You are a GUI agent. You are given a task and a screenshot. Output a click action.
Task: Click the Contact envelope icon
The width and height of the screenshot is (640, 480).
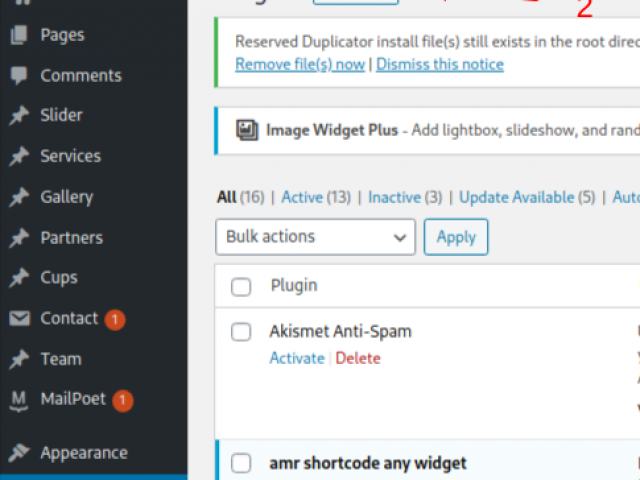[x=19, y=319]
